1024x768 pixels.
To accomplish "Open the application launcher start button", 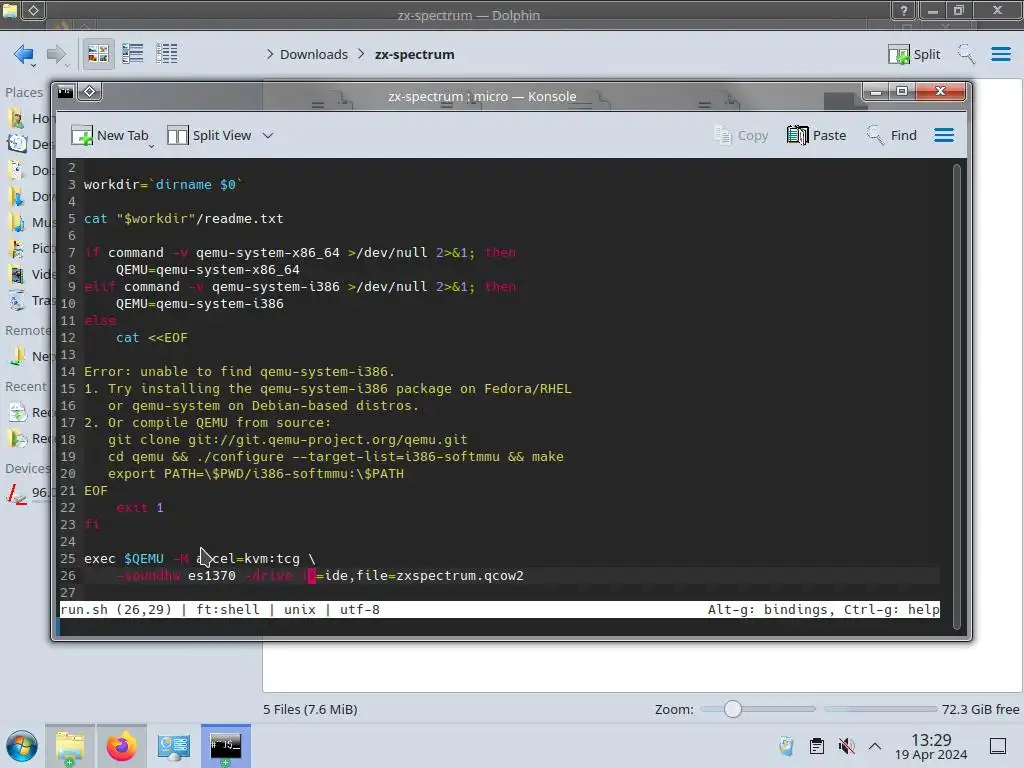I will pos(22,746).
